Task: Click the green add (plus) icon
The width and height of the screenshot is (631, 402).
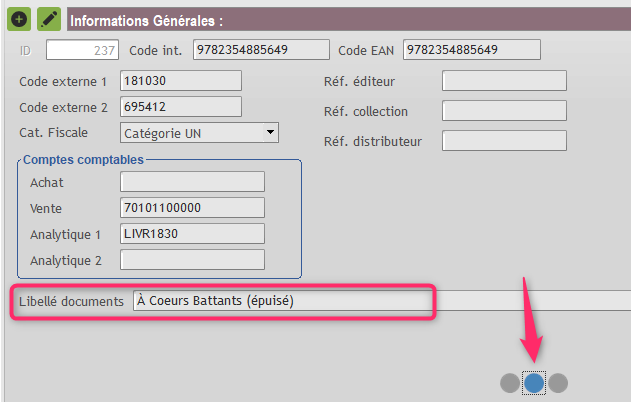Action: (19, 19)
